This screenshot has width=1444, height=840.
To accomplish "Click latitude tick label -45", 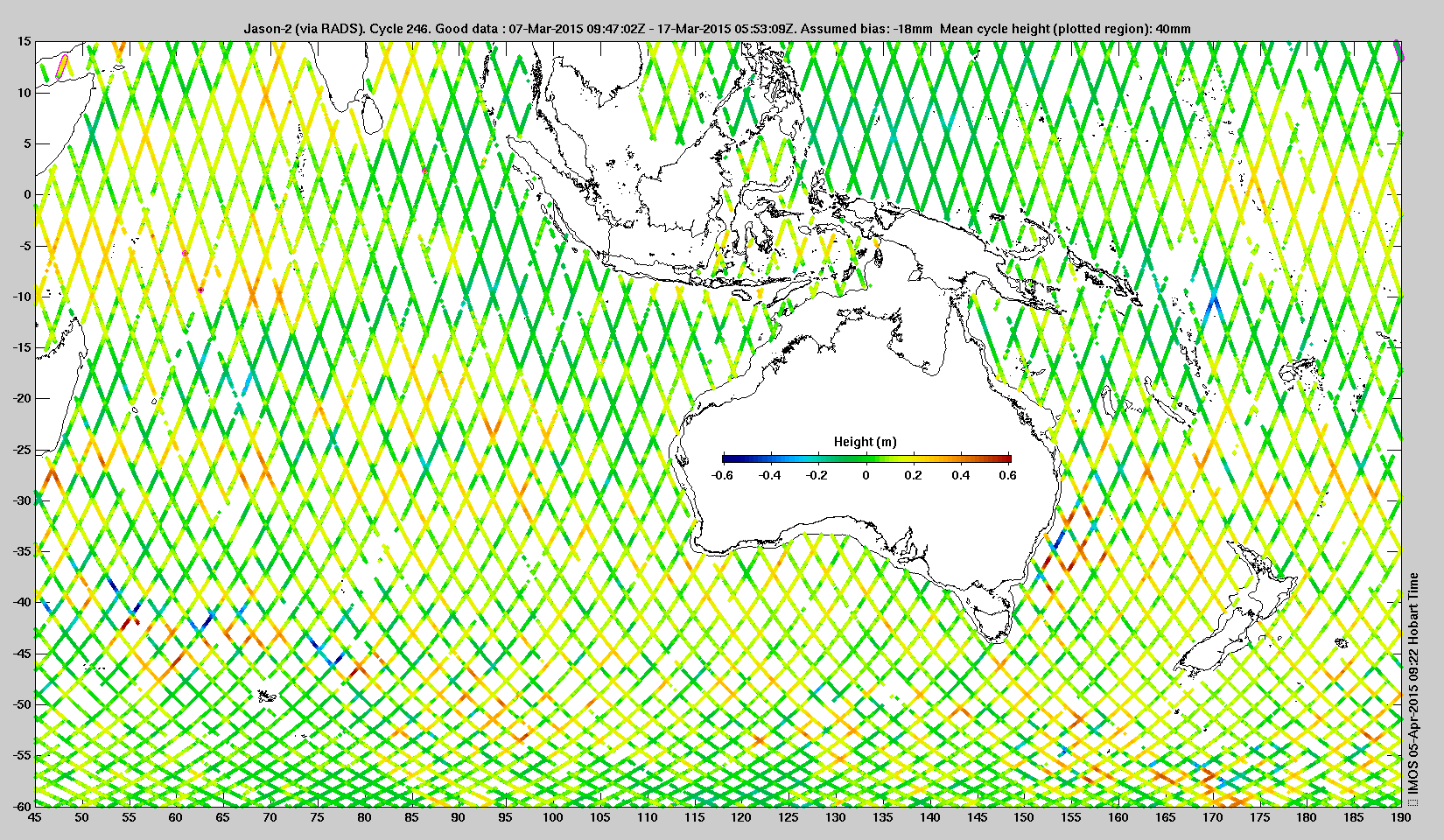I will pyautogui.click(x=22, y=654).
